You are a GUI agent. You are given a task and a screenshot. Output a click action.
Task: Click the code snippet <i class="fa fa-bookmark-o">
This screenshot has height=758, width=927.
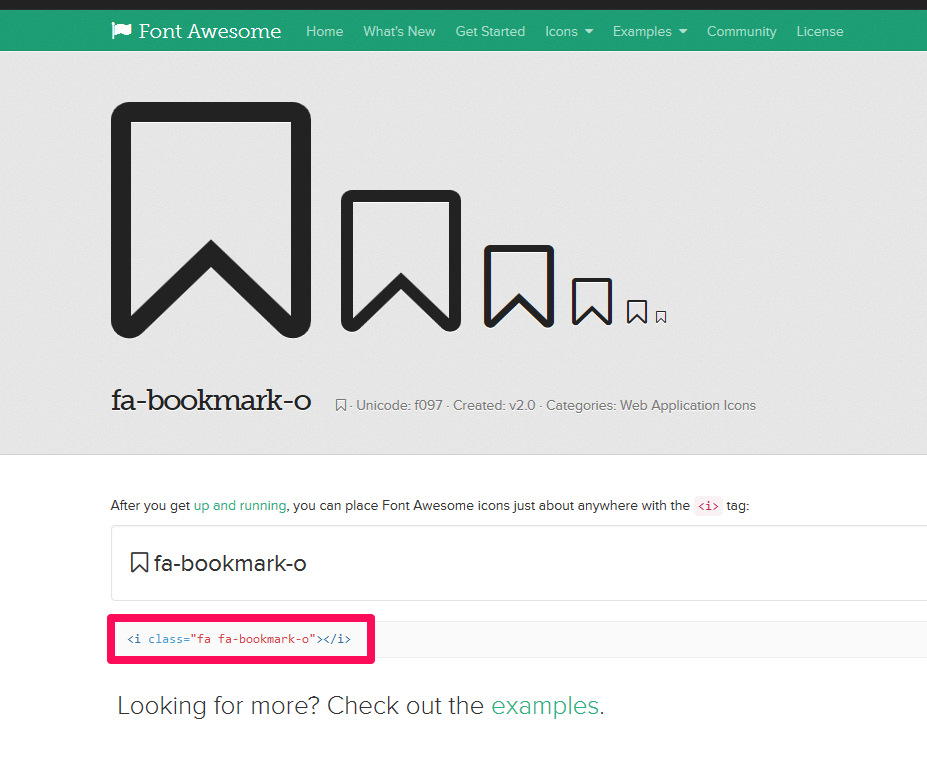(x=239, y=639)
